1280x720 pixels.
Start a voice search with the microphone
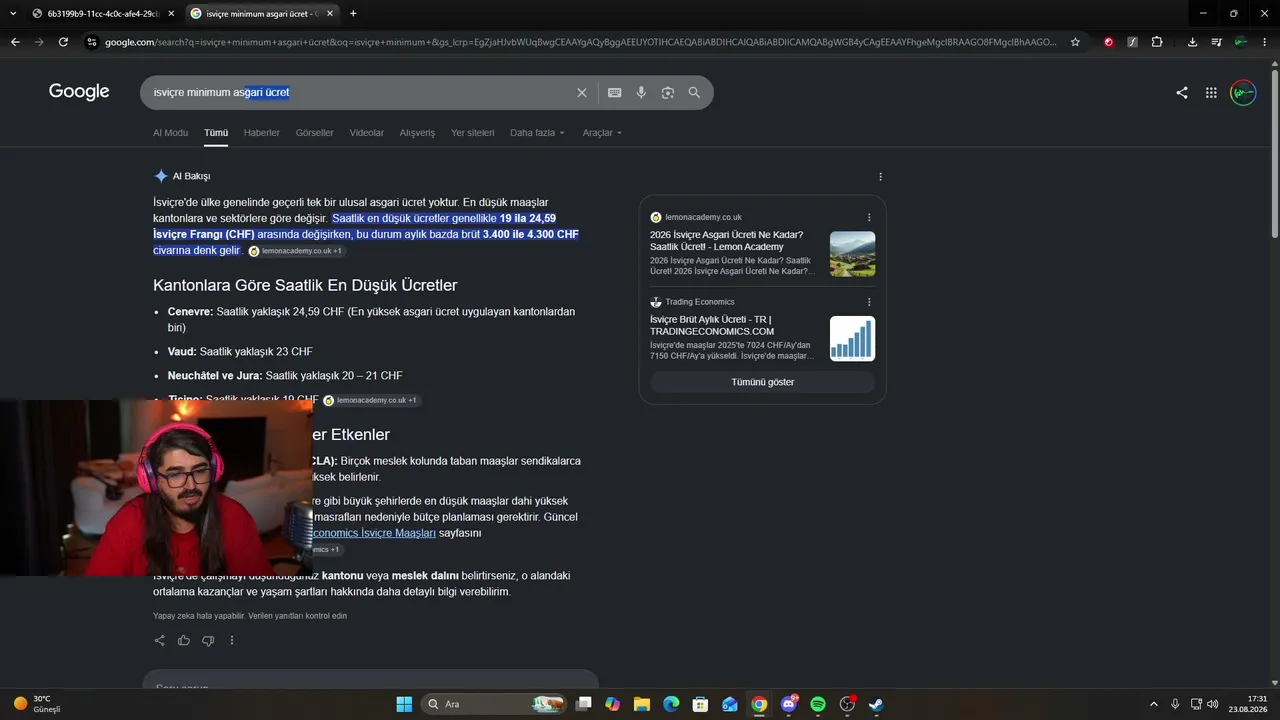point(641,93)
